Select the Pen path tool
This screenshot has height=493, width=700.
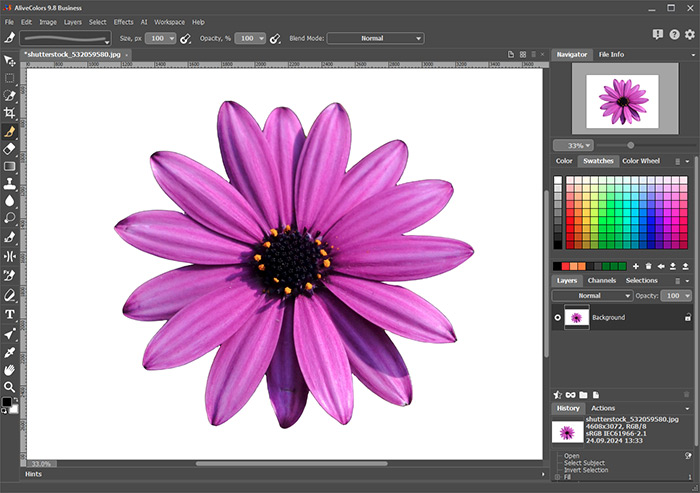click(x=9, y=334)
